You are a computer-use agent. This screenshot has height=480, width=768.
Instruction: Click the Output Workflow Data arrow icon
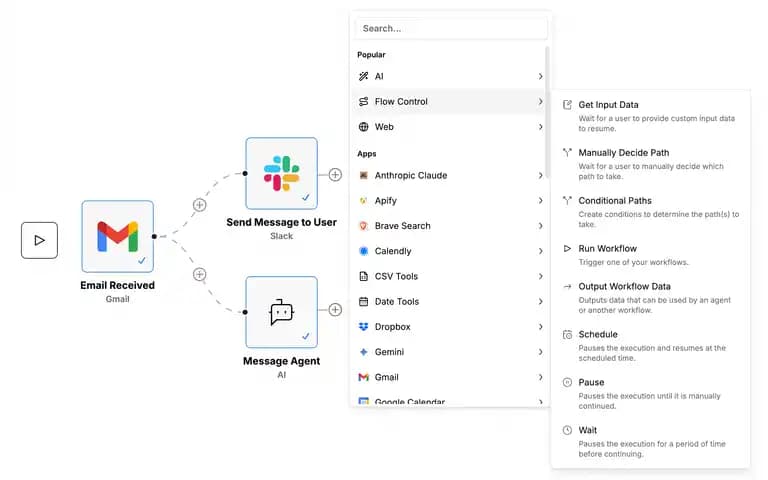coord(567,287)
